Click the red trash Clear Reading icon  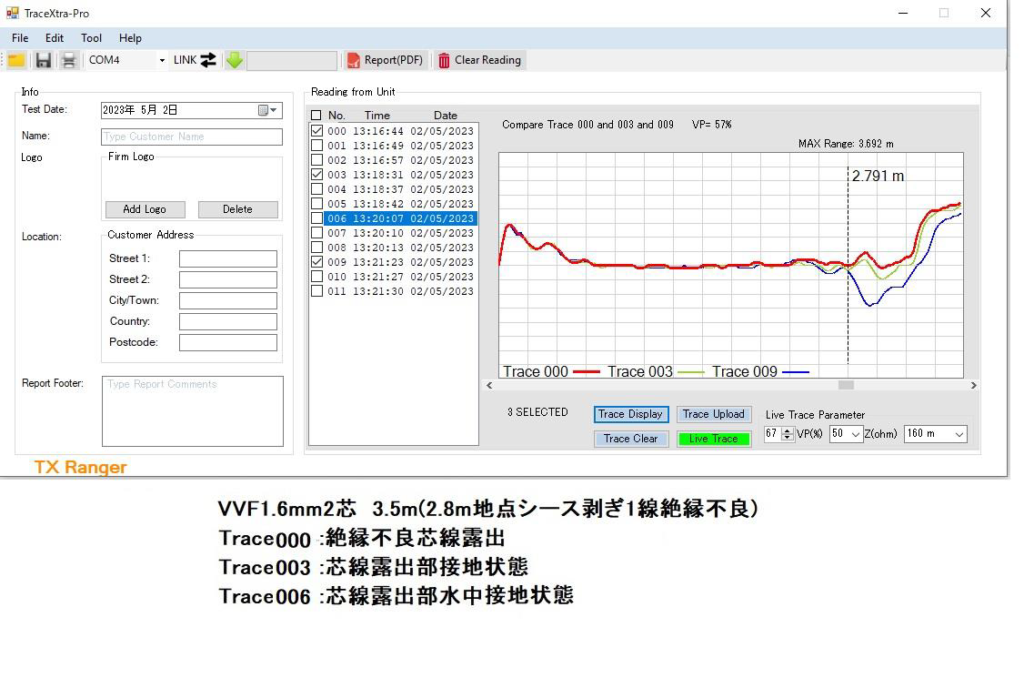(x=444, y=60)
